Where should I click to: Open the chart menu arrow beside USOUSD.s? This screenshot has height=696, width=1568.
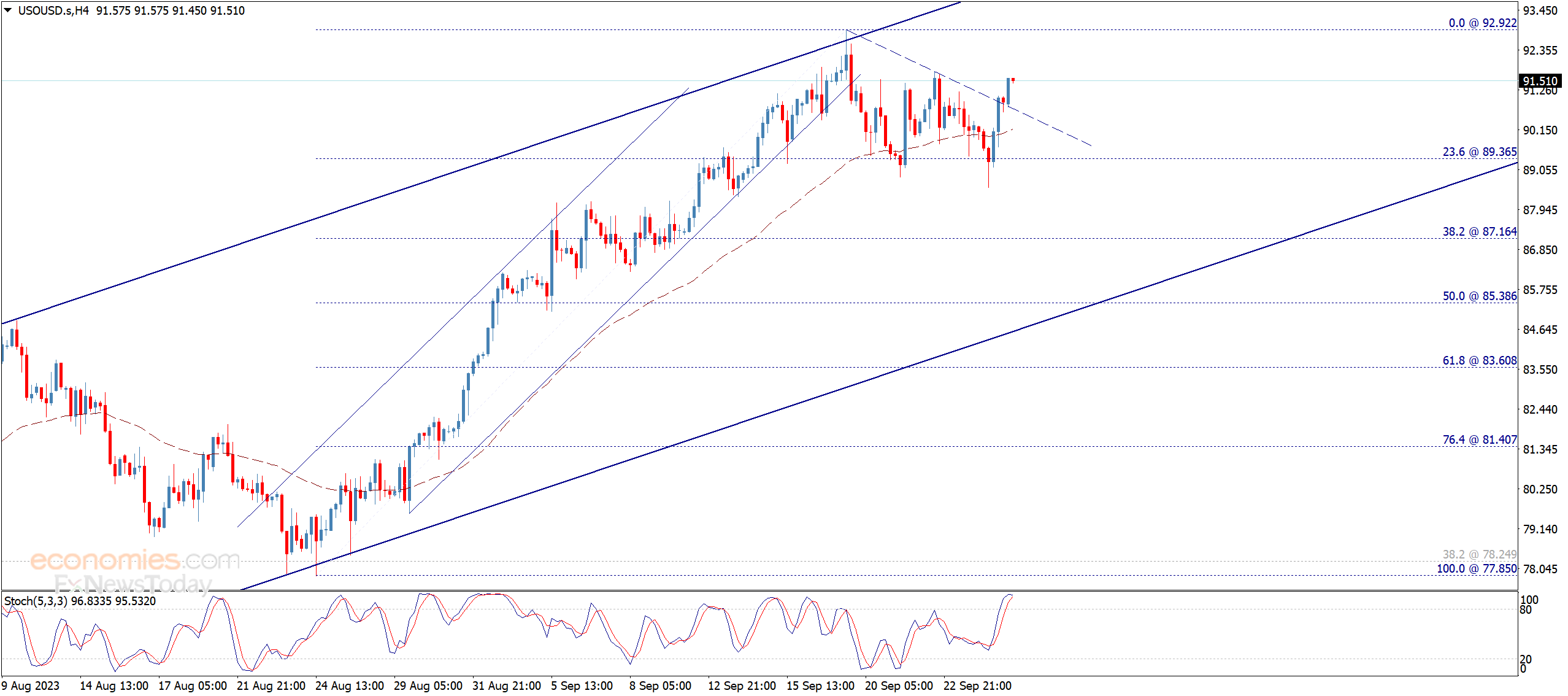(7, 10)
